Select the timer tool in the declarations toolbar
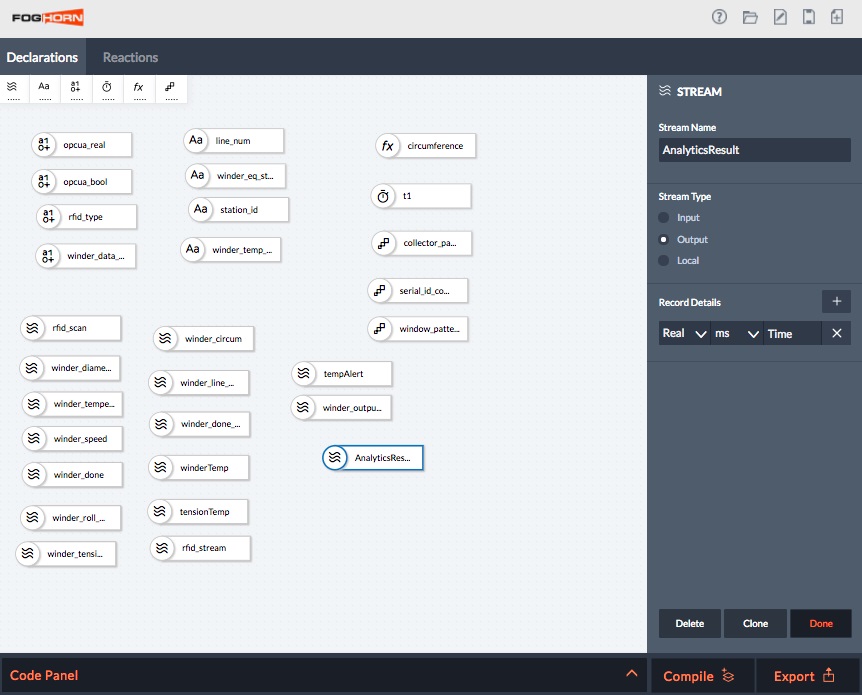The image size is (862, 695). pyautogui.click(x=107, y=88)
